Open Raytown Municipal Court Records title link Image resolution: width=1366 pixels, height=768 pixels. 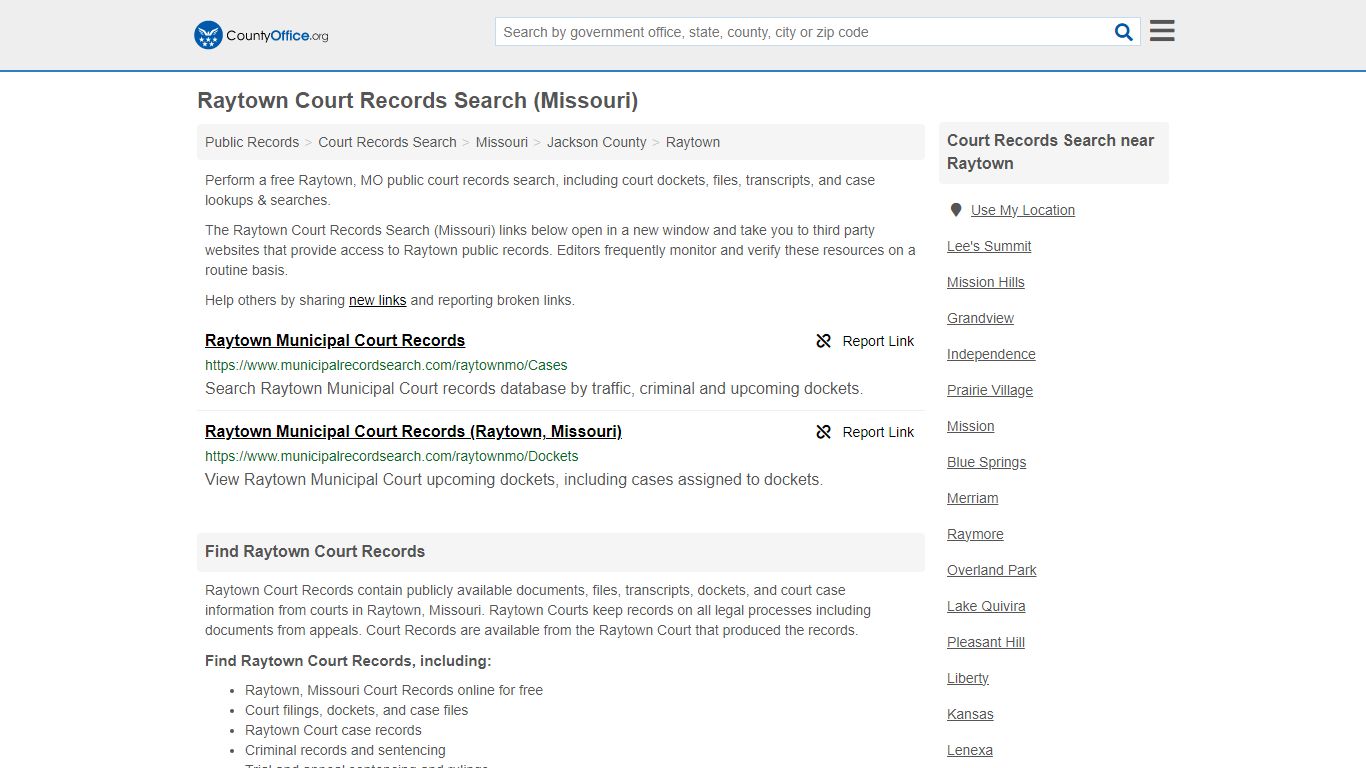click(335, 340)
